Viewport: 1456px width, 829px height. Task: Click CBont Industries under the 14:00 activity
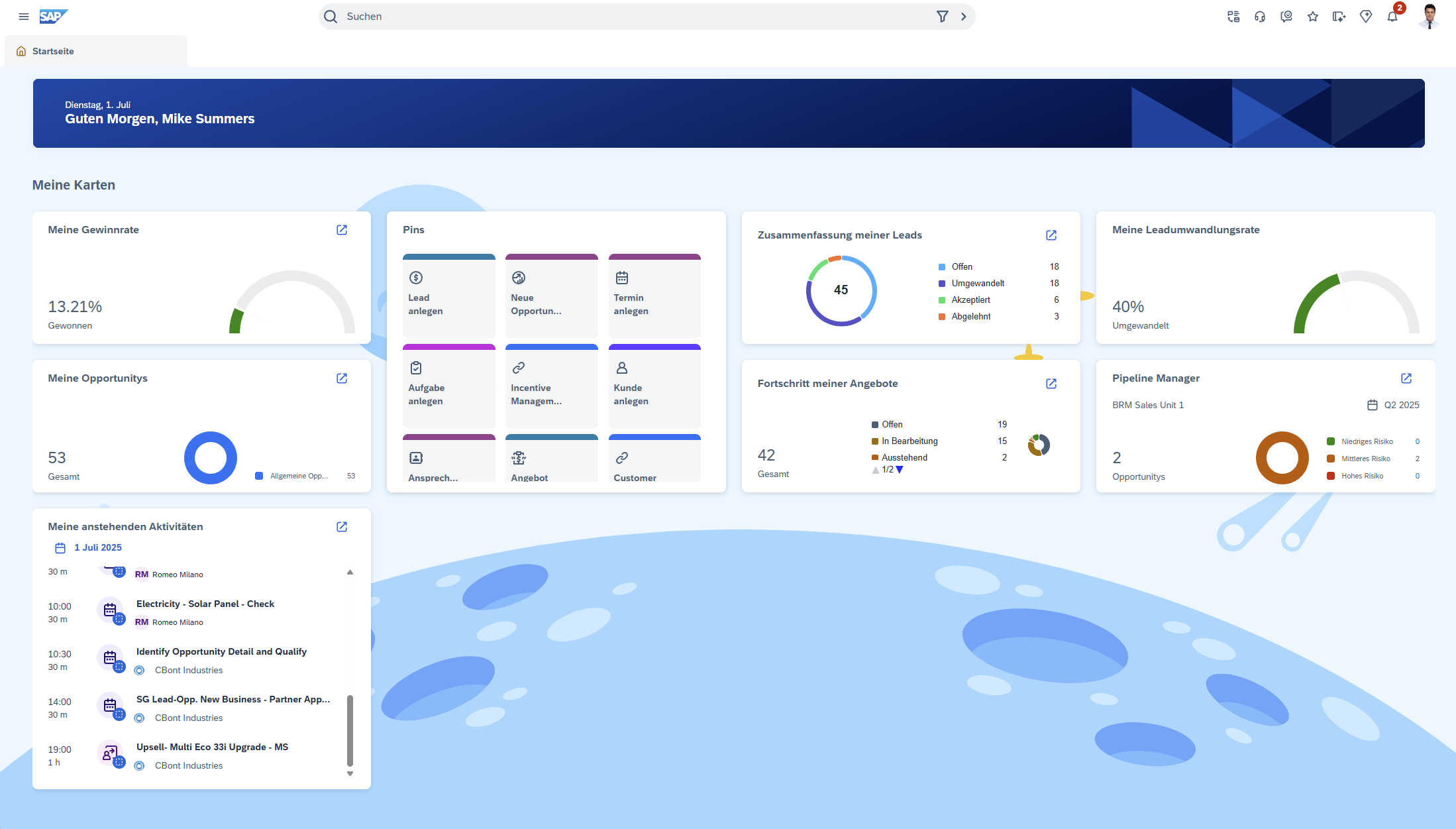pyautogui.click(x=189, y=718)
